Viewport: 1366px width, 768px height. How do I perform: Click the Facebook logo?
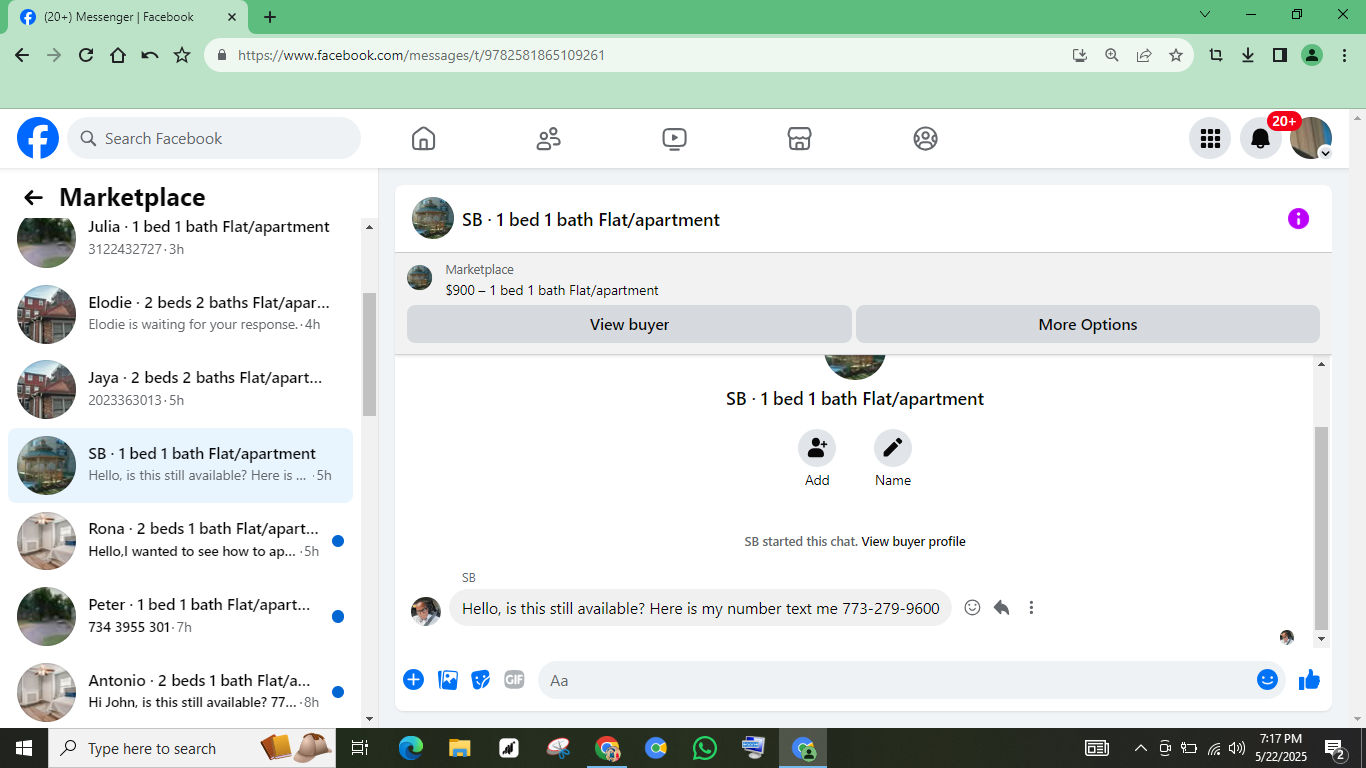(38, 138)
